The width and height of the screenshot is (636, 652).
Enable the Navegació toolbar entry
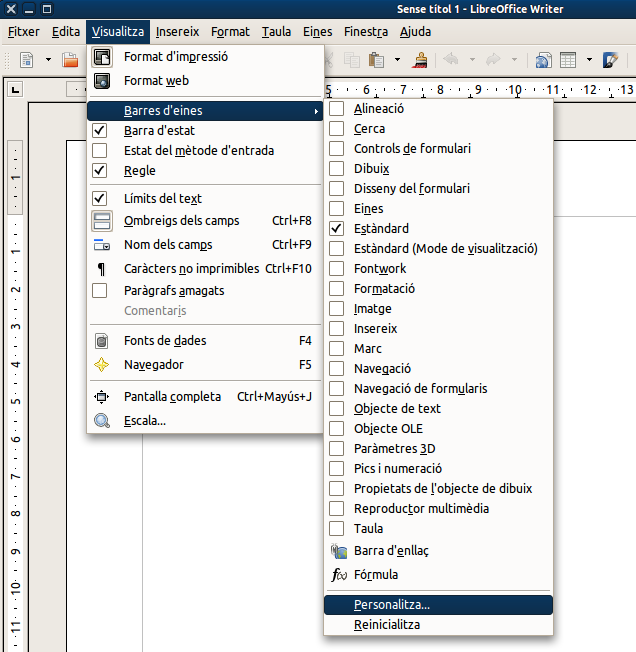438,369
